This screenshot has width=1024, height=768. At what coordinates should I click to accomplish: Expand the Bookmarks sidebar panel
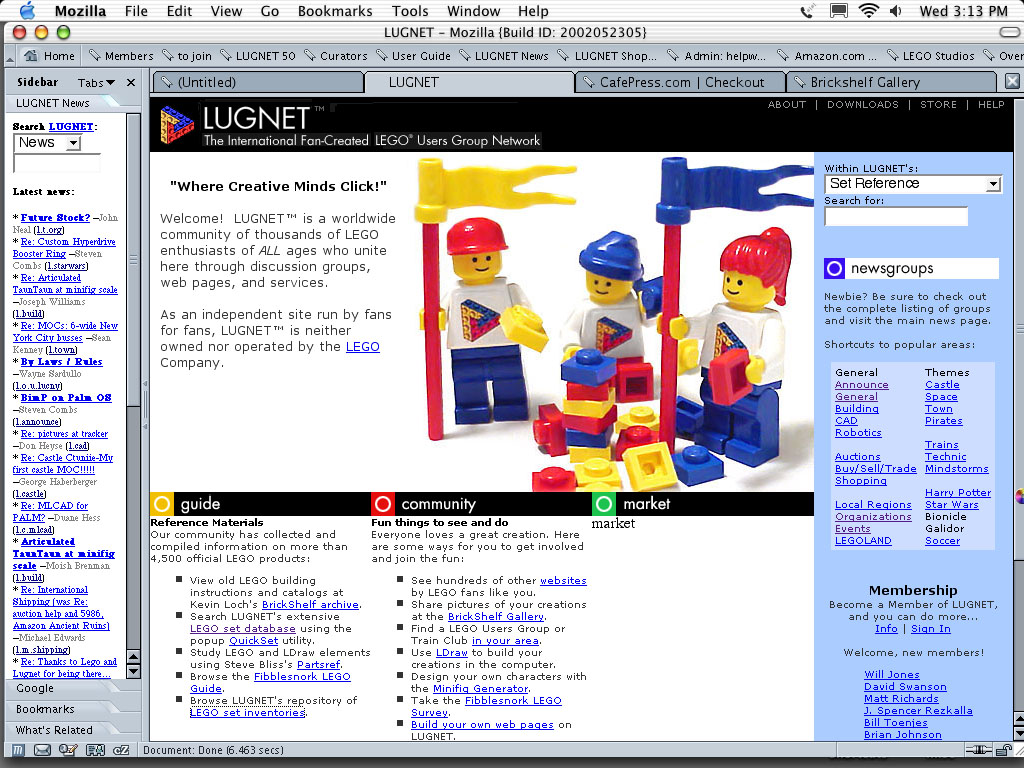click(x=72, y=709)
